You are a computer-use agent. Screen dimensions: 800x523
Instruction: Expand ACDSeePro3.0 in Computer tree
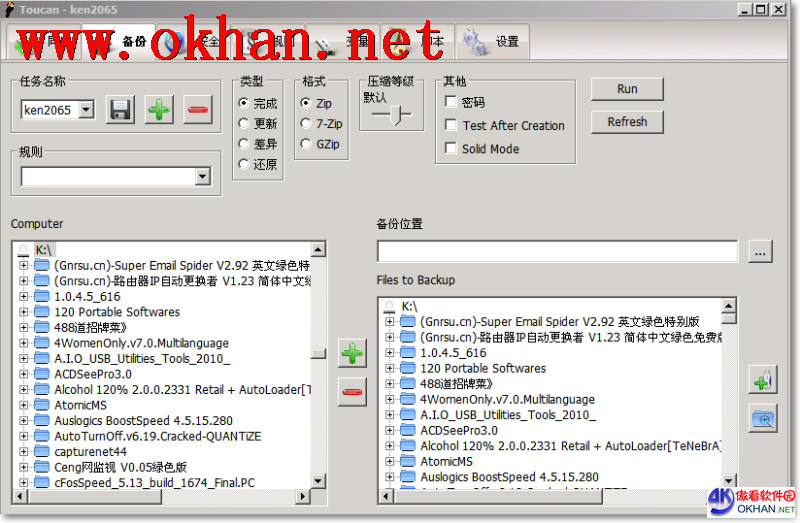(x=23, y=374)
